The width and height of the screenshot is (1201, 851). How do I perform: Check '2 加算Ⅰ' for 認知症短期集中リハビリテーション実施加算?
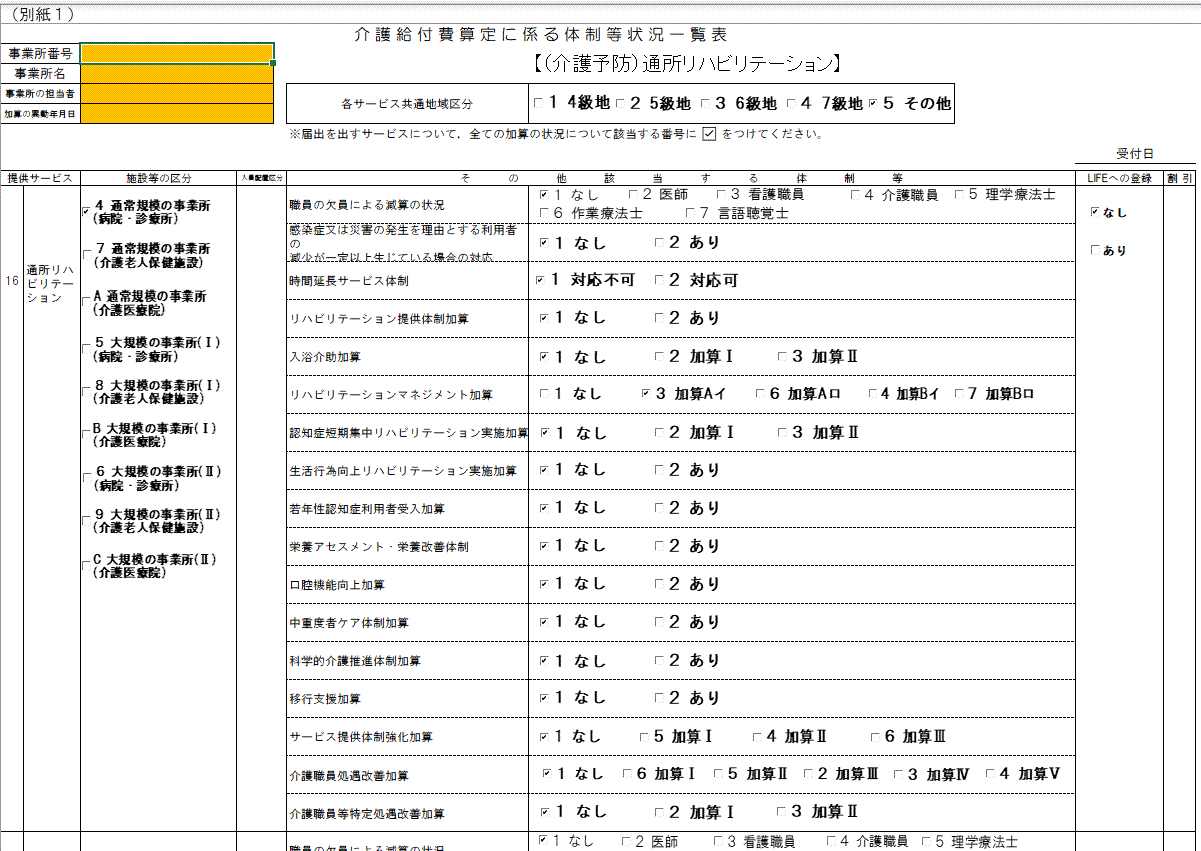659,432
